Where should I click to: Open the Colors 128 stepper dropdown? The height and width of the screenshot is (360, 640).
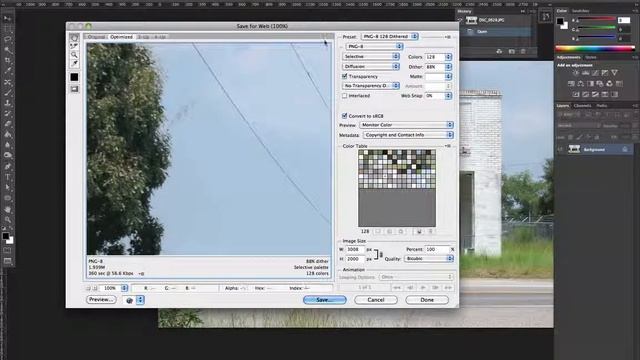click(x=449, y=57)
